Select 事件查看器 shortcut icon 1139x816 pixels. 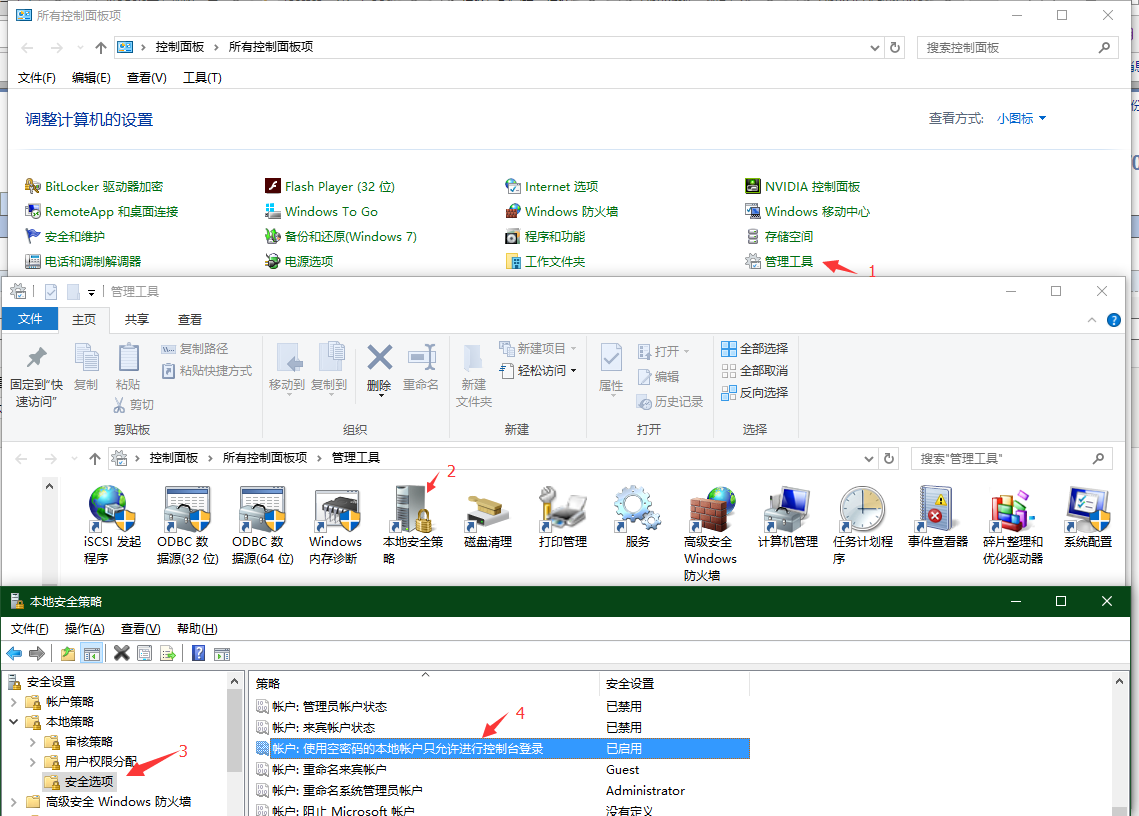click(x=938, y=517)
